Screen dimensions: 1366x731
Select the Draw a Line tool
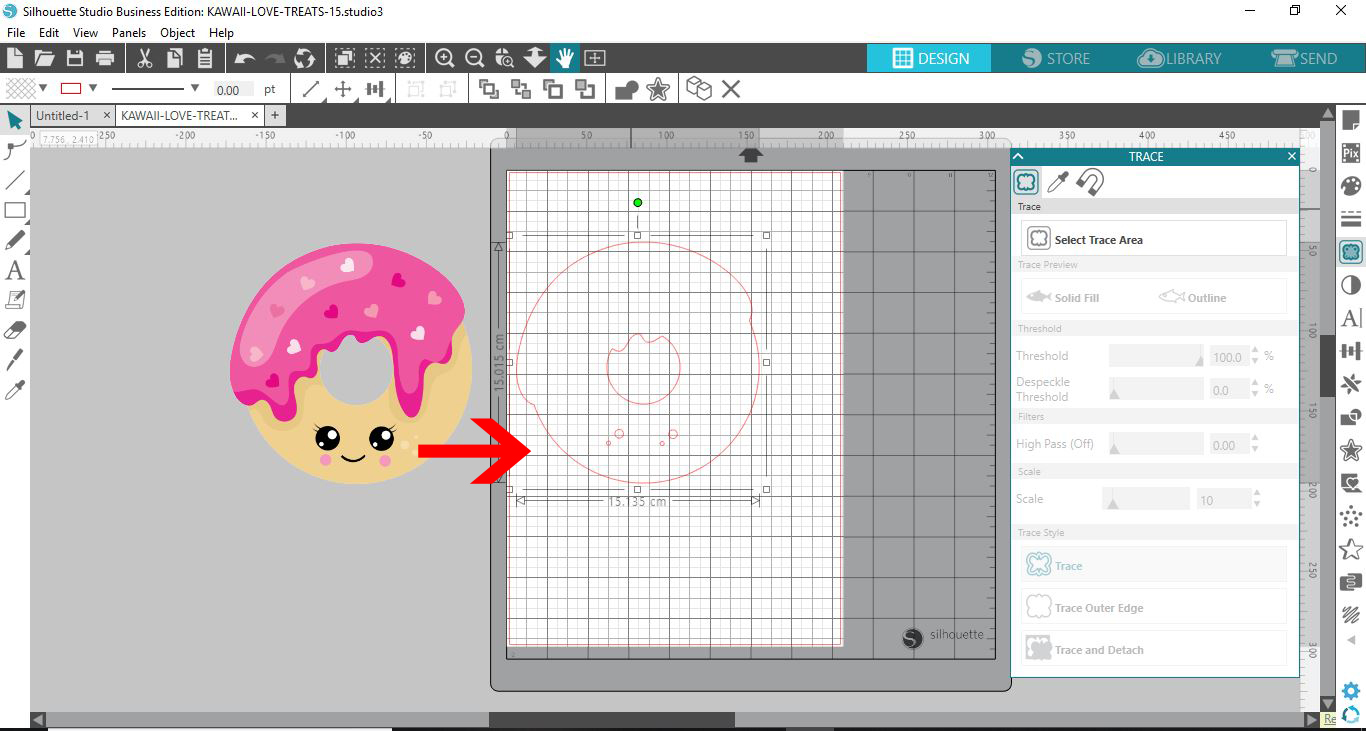point(15,180)
